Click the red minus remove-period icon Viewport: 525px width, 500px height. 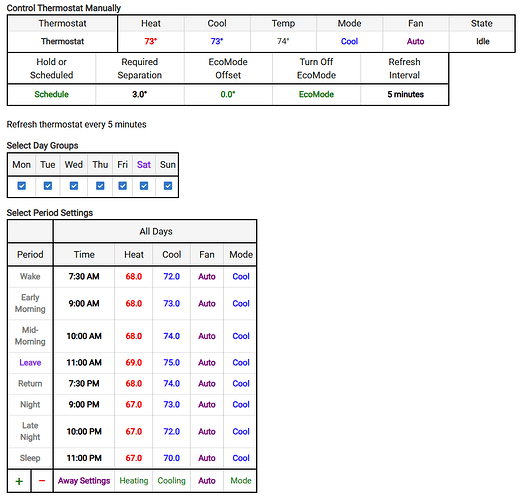[x=42, y=481]
